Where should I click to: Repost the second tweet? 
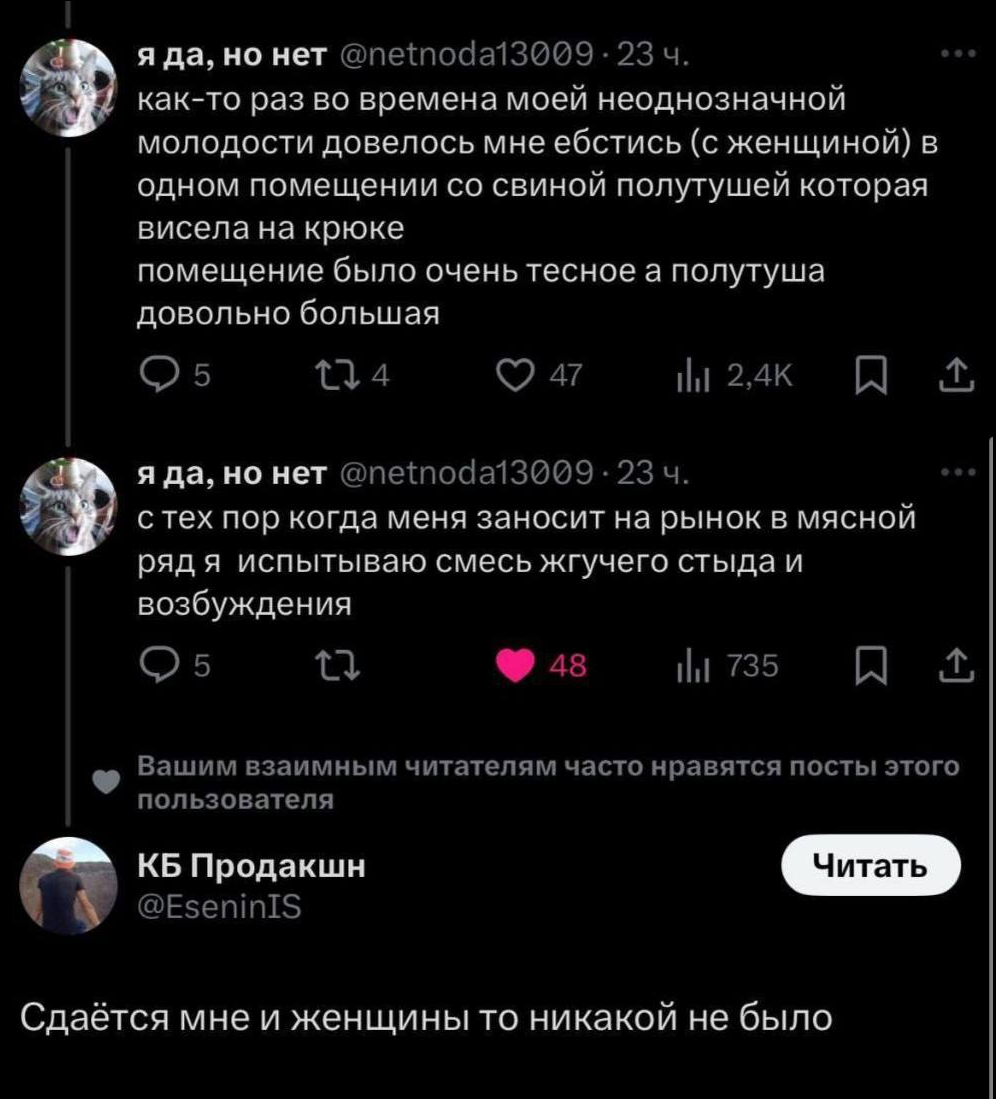327,665
